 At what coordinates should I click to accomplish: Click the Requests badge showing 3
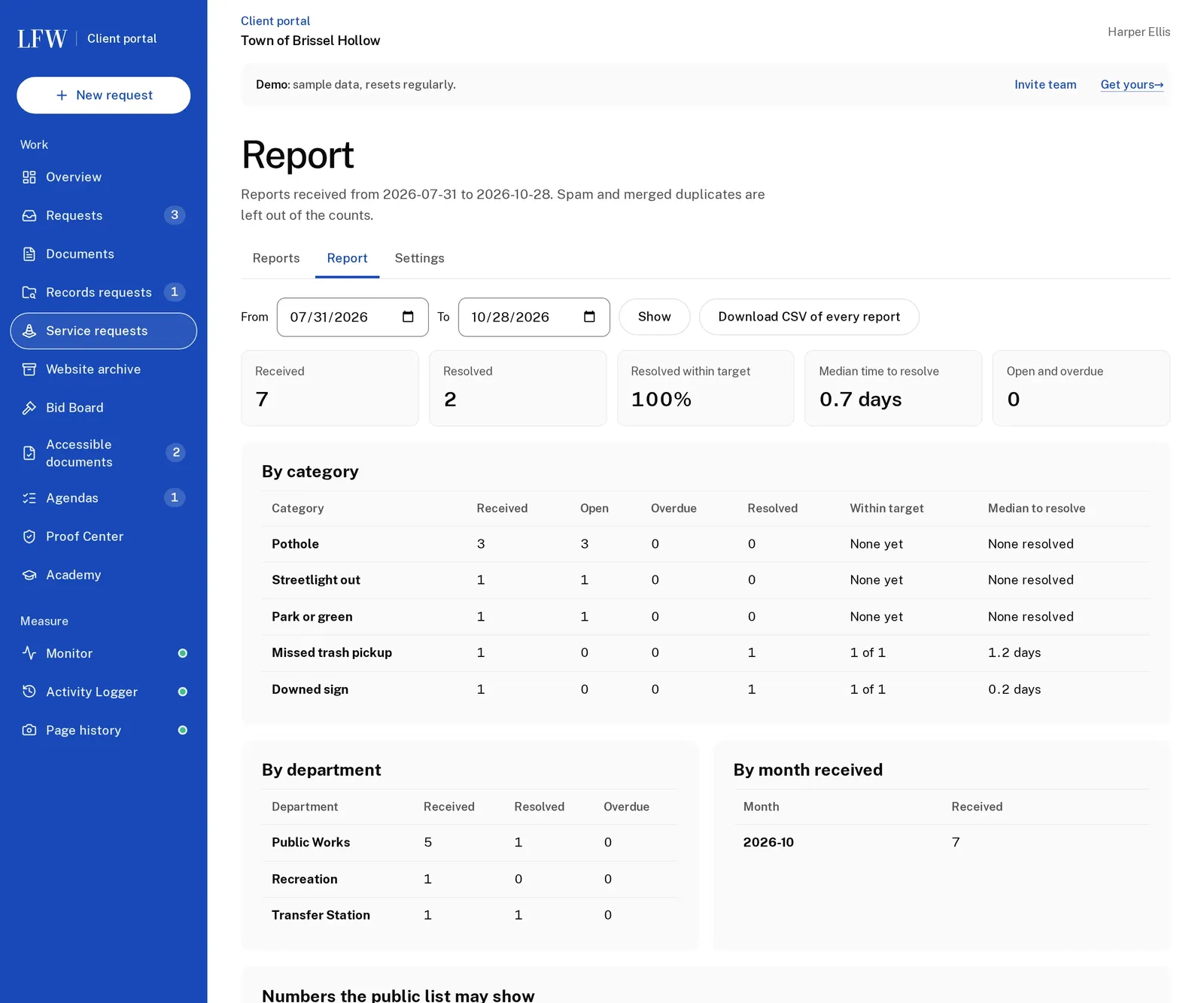(x=175, y=215)
